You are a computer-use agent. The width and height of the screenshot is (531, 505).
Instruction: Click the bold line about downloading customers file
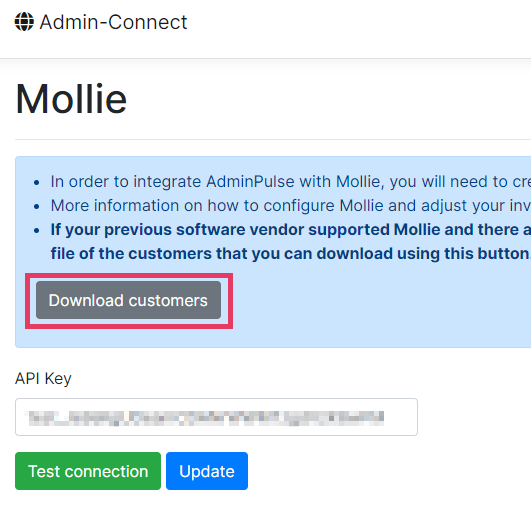(x=291, y=254)
